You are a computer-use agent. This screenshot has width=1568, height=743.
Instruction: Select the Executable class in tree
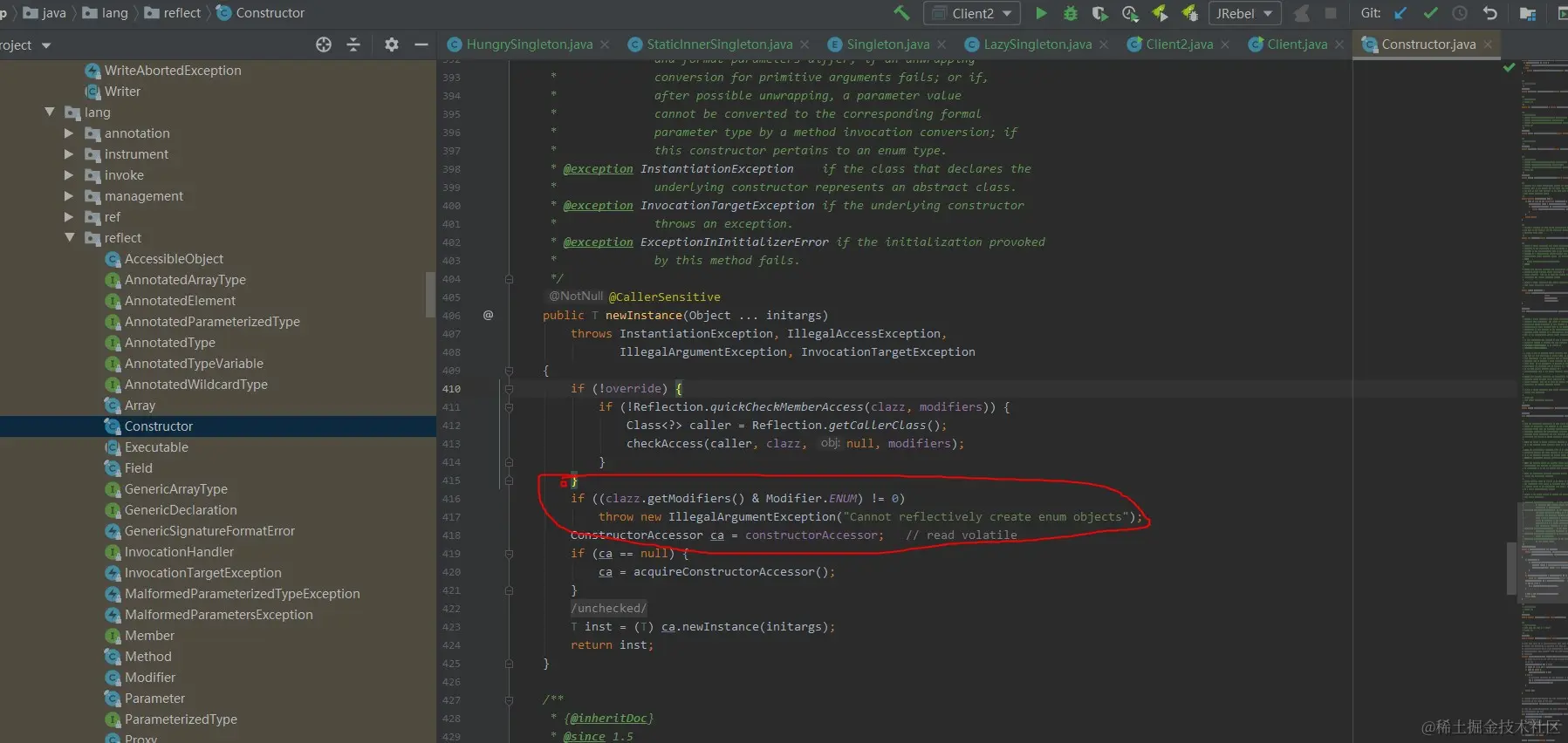point(156,446)
